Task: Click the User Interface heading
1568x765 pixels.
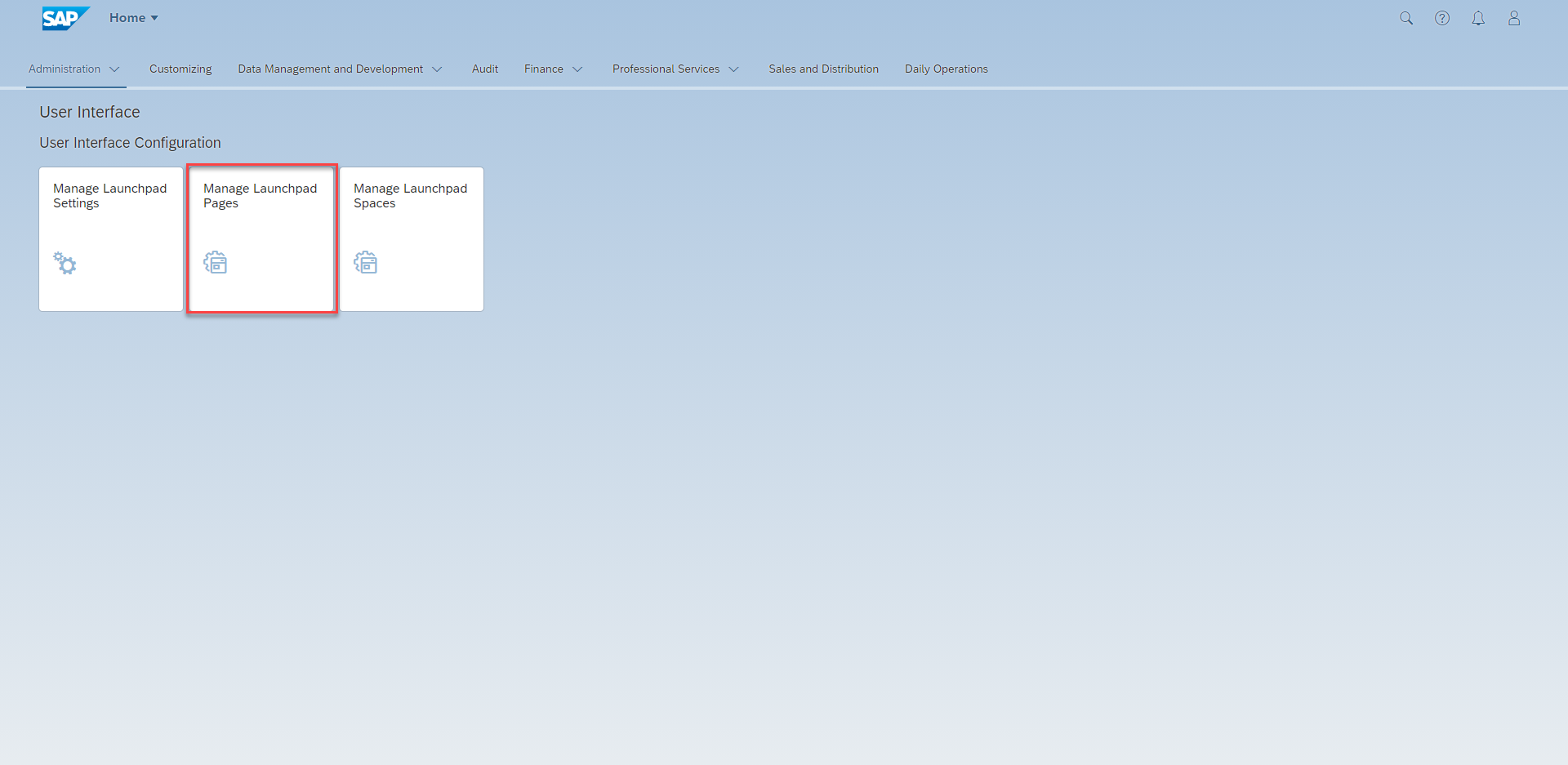Action: pos(90,113)
